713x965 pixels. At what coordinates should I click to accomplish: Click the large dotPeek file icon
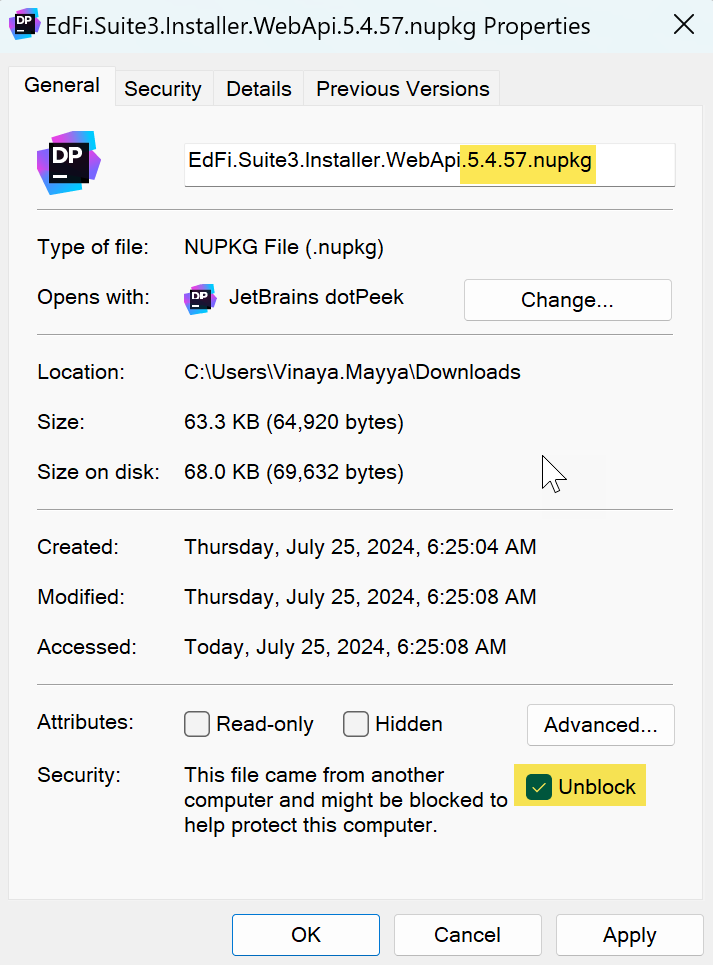(x=68, y=163)
